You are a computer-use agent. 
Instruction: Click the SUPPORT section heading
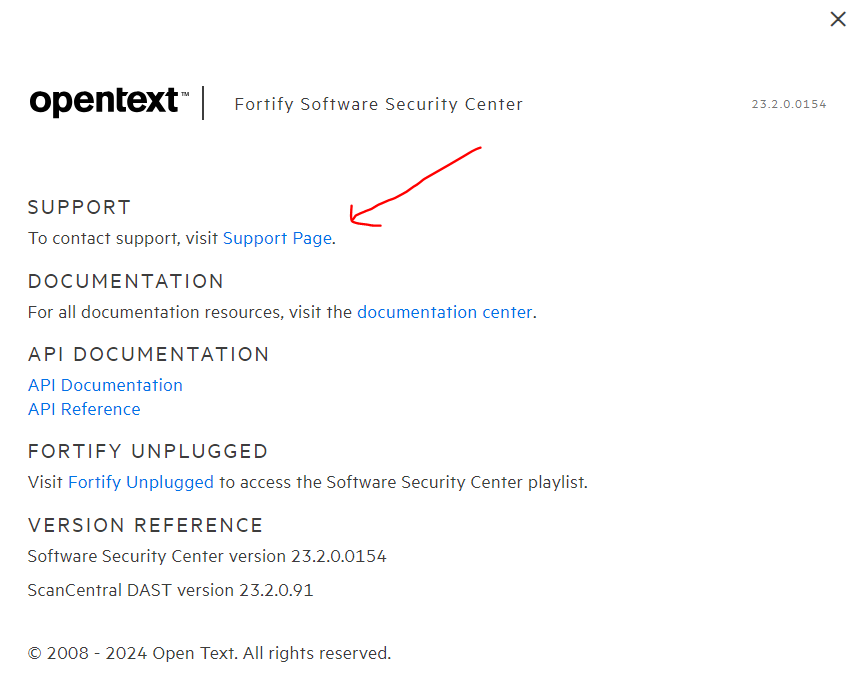79,207
